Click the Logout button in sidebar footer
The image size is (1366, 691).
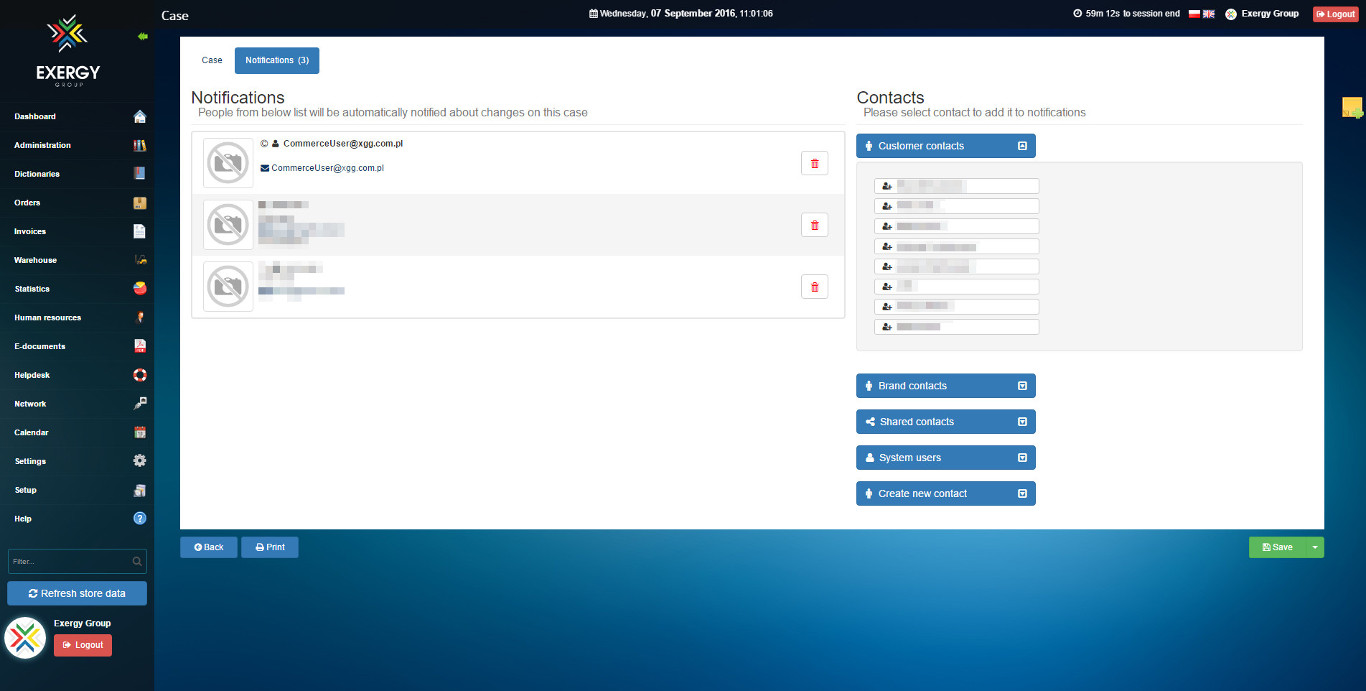coord(83,645)
